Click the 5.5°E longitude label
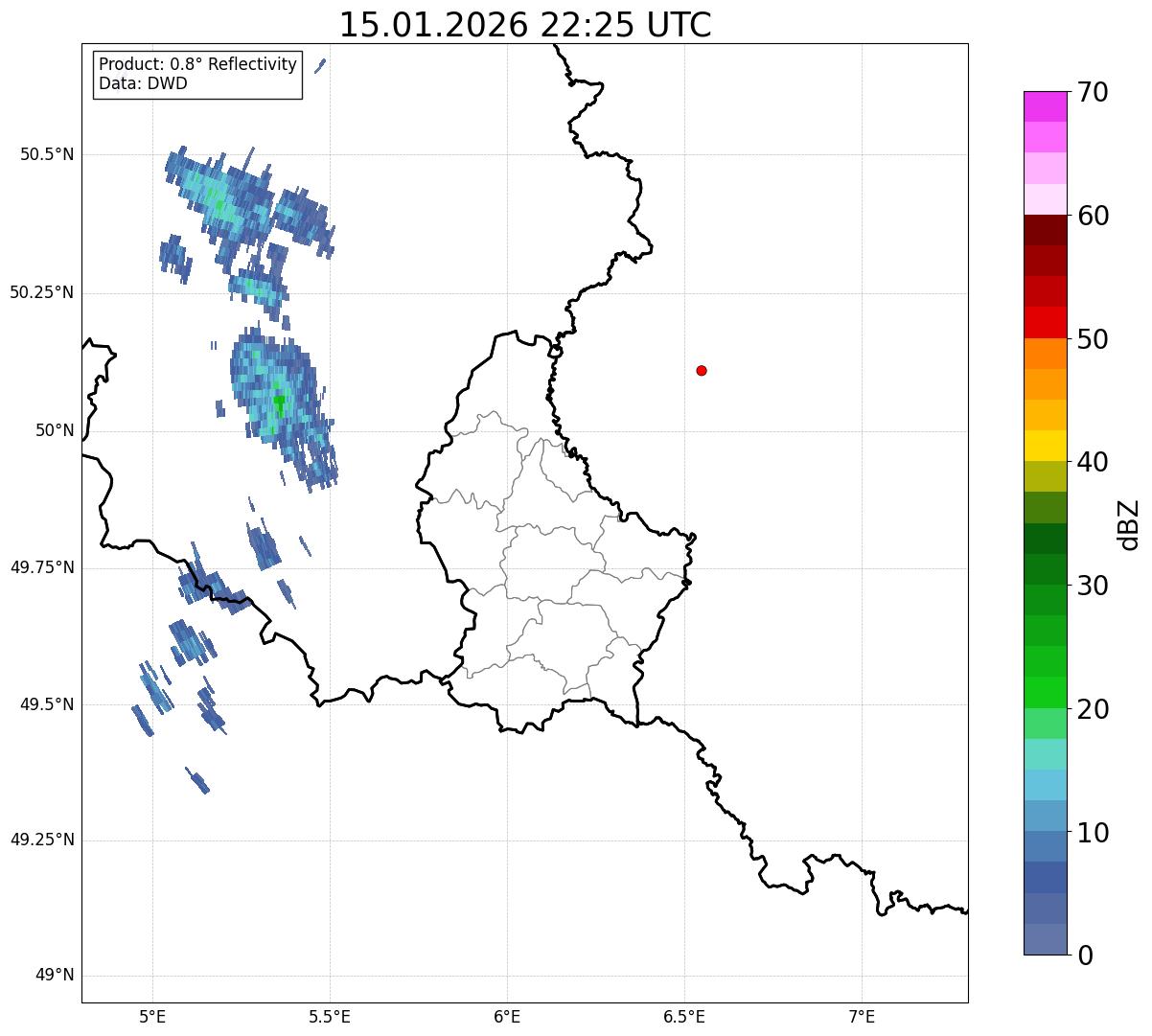 [330, 1016]
